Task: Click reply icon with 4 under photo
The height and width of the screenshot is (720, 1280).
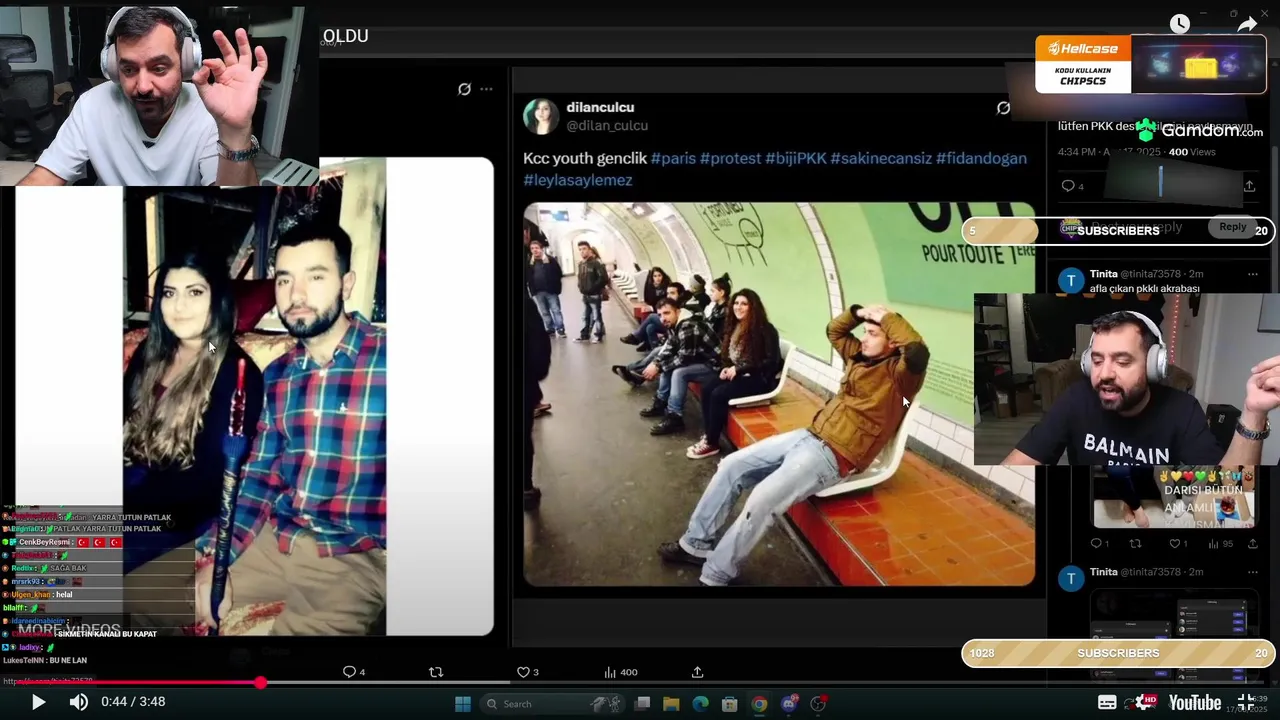Action: point(354,672)
